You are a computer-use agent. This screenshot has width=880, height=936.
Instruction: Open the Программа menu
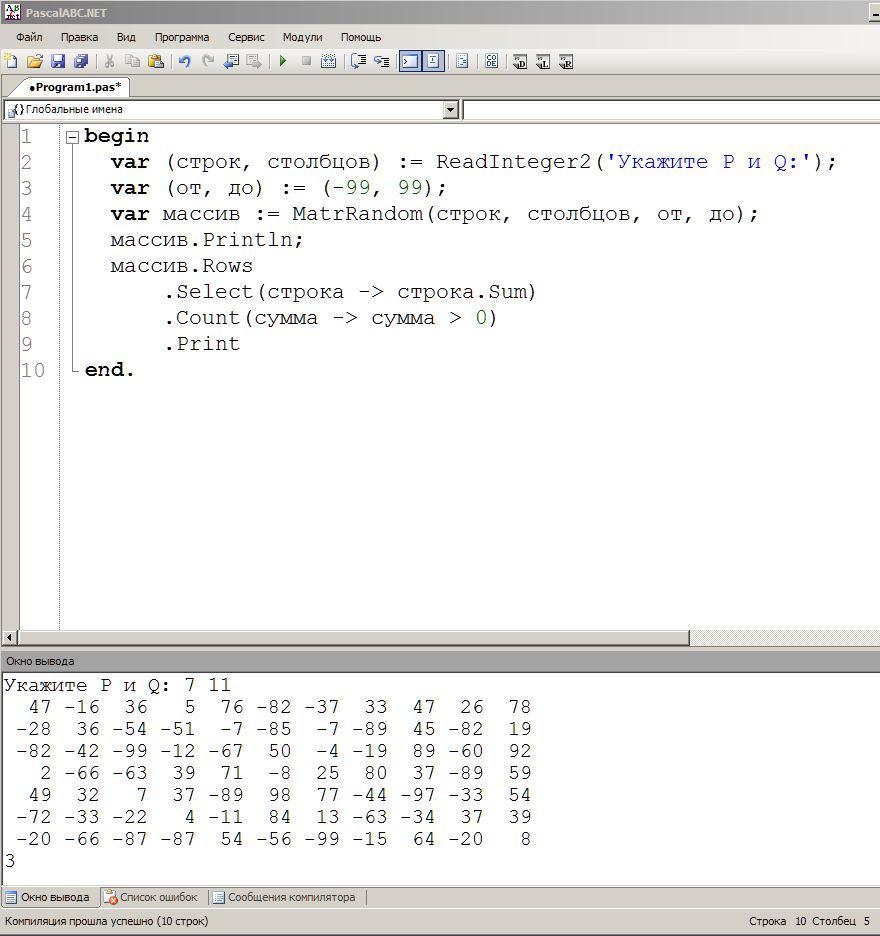pos(182,37)
